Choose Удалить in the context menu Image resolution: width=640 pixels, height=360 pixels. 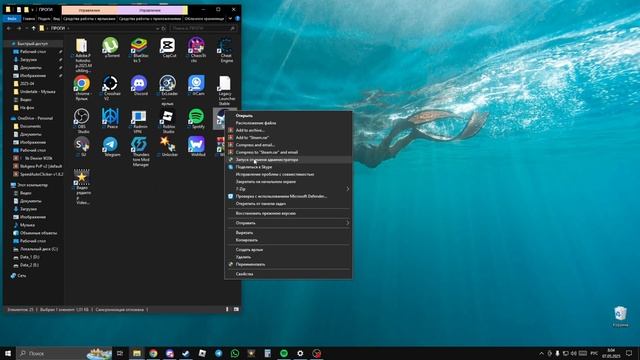click(x=288, y=257)
